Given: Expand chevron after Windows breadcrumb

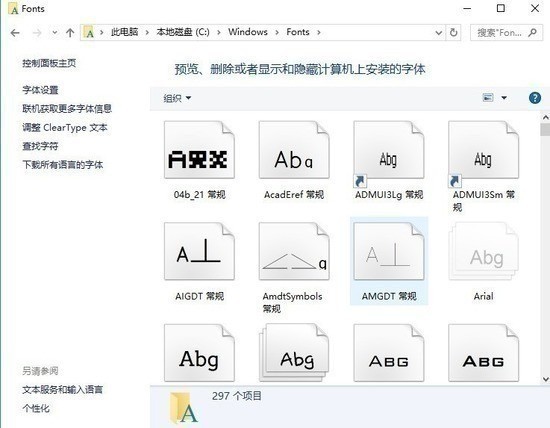Looking at the screenshot, I should point(277,33).
